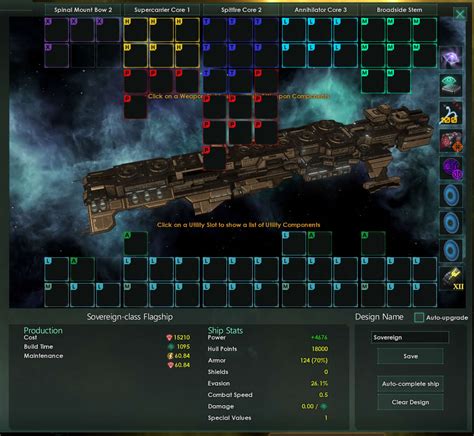Image resolution: width=474 pixels, height=436 pixels.
Task: Select the purple aura component slot
Action: point(451,168)
